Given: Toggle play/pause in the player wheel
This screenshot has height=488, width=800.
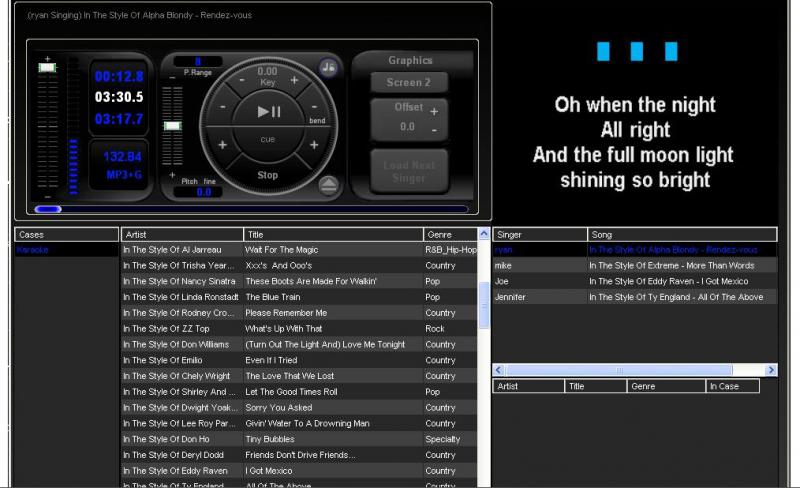Looking at the screenshot, I should 268,111.
